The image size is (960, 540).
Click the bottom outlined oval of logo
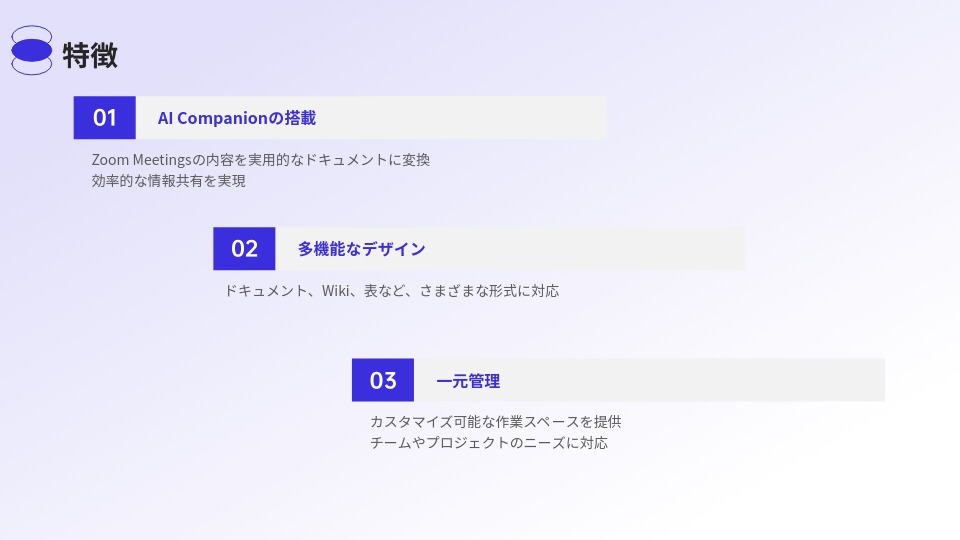(x=32, y=67)
